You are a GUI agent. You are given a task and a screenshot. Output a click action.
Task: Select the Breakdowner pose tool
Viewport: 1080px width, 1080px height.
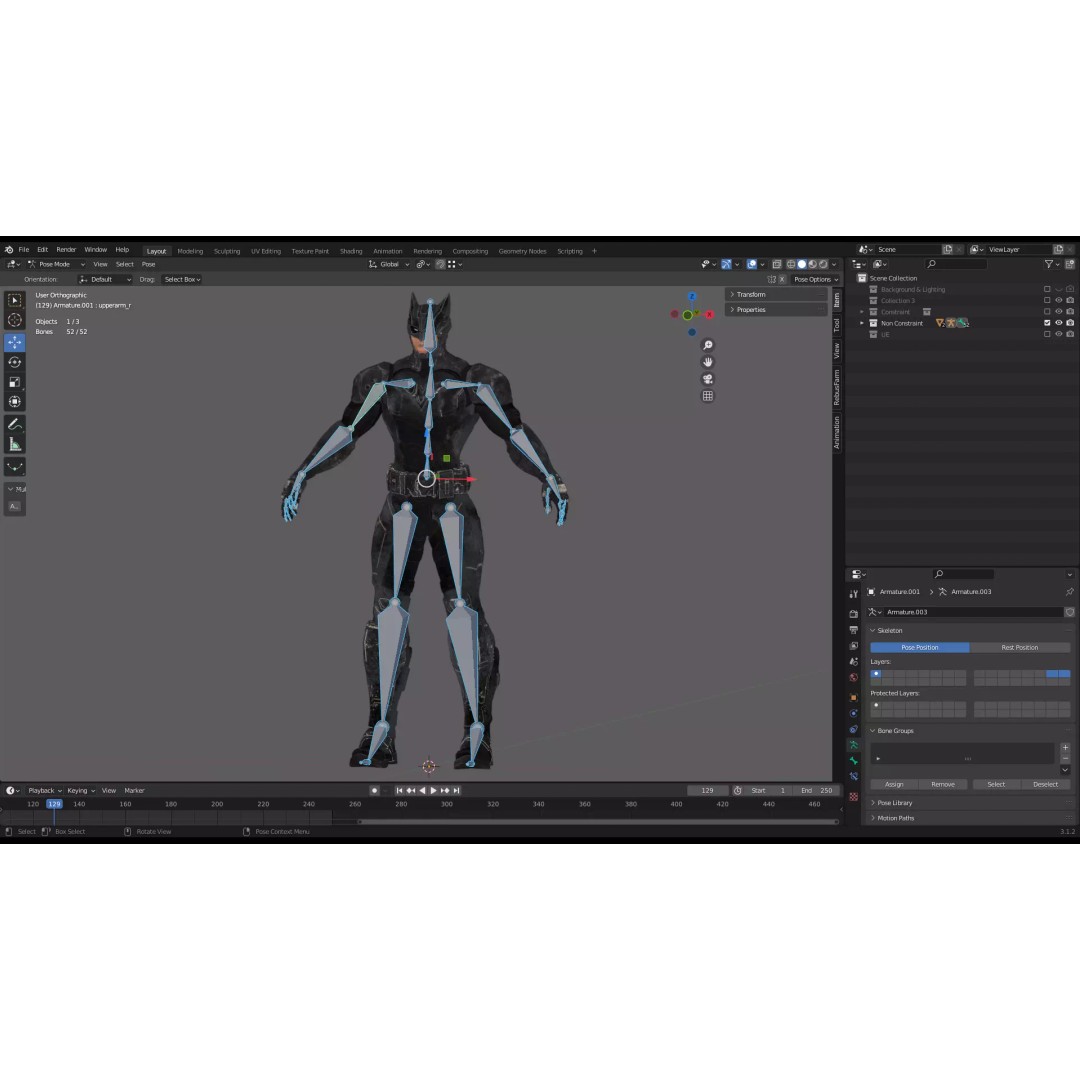14,467
